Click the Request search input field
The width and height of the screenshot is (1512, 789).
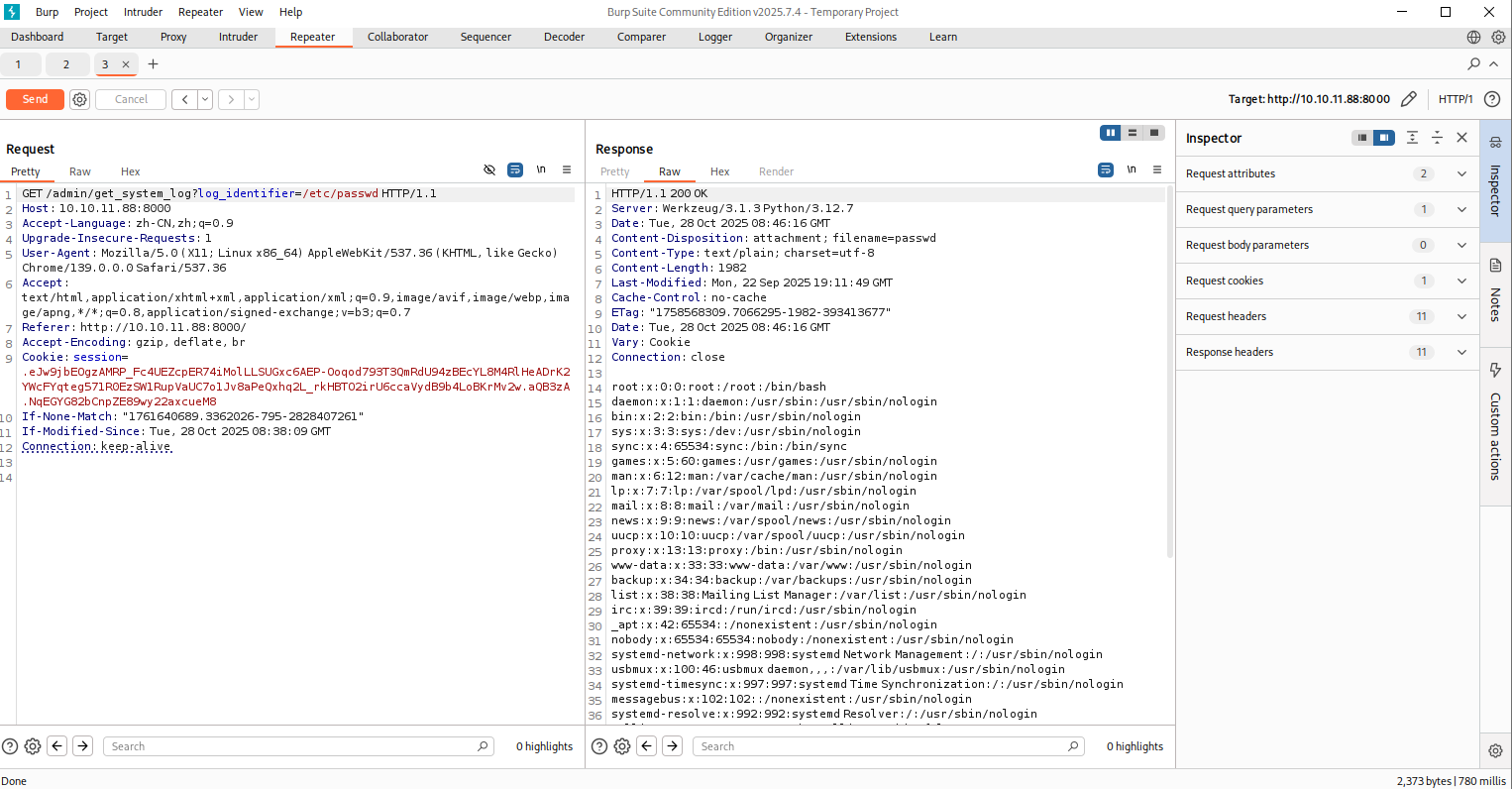298,746
